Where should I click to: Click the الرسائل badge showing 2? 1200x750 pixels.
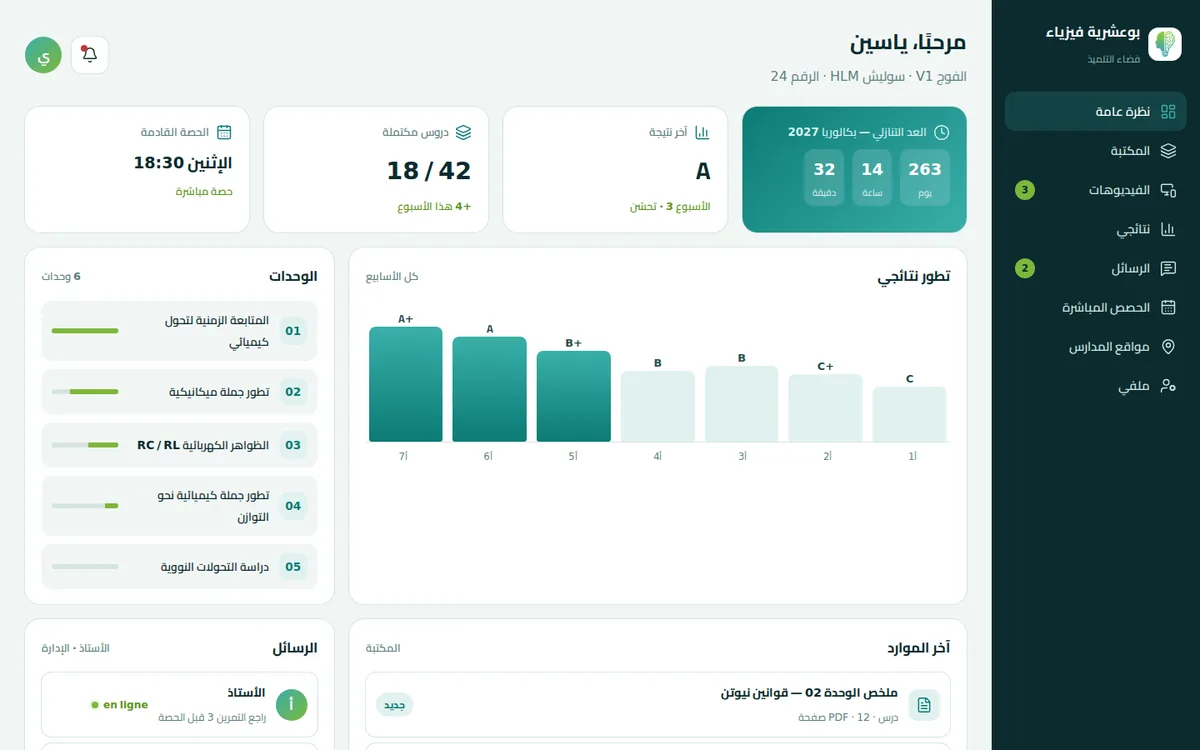tap(1025, 268)
